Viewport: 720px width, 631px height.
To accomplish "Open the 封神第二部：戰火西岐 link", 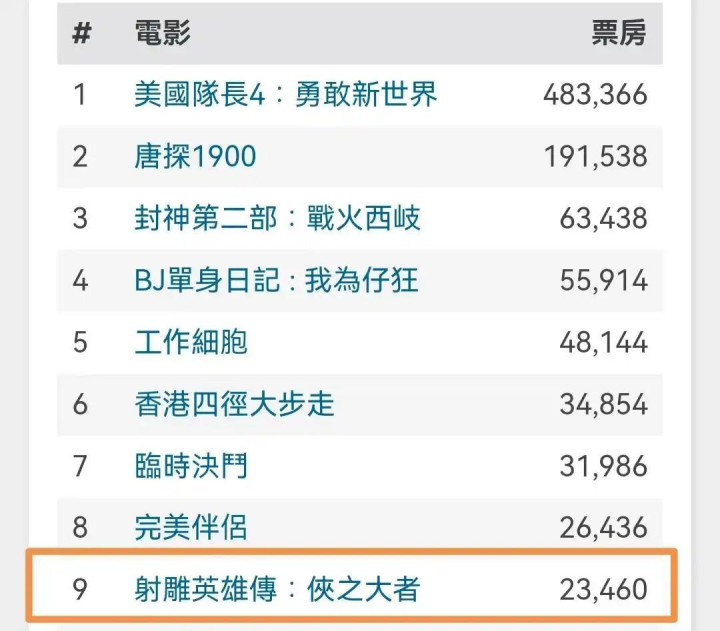I will click(277, 218).
